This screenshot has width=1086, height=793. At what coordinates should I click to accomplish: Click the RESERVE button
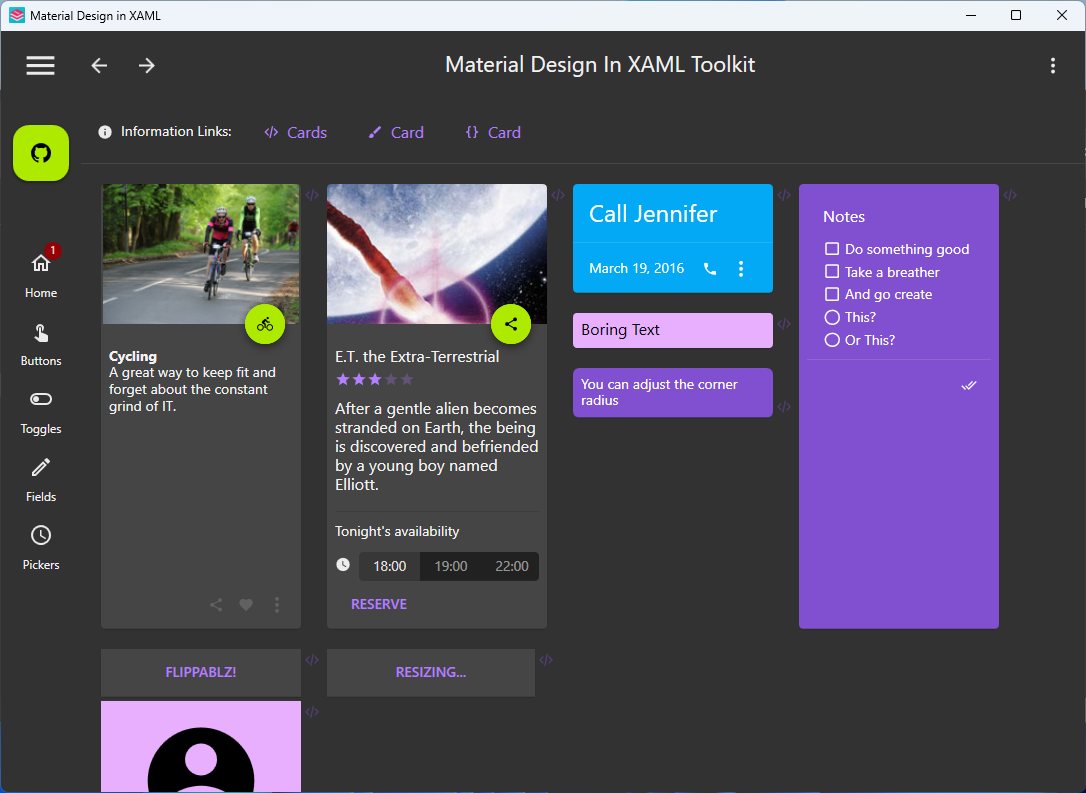point(379,604)
